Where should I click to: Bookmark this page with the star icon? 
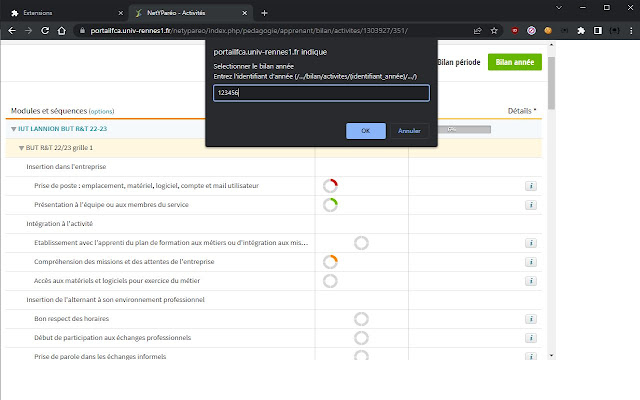click(494, 31)
